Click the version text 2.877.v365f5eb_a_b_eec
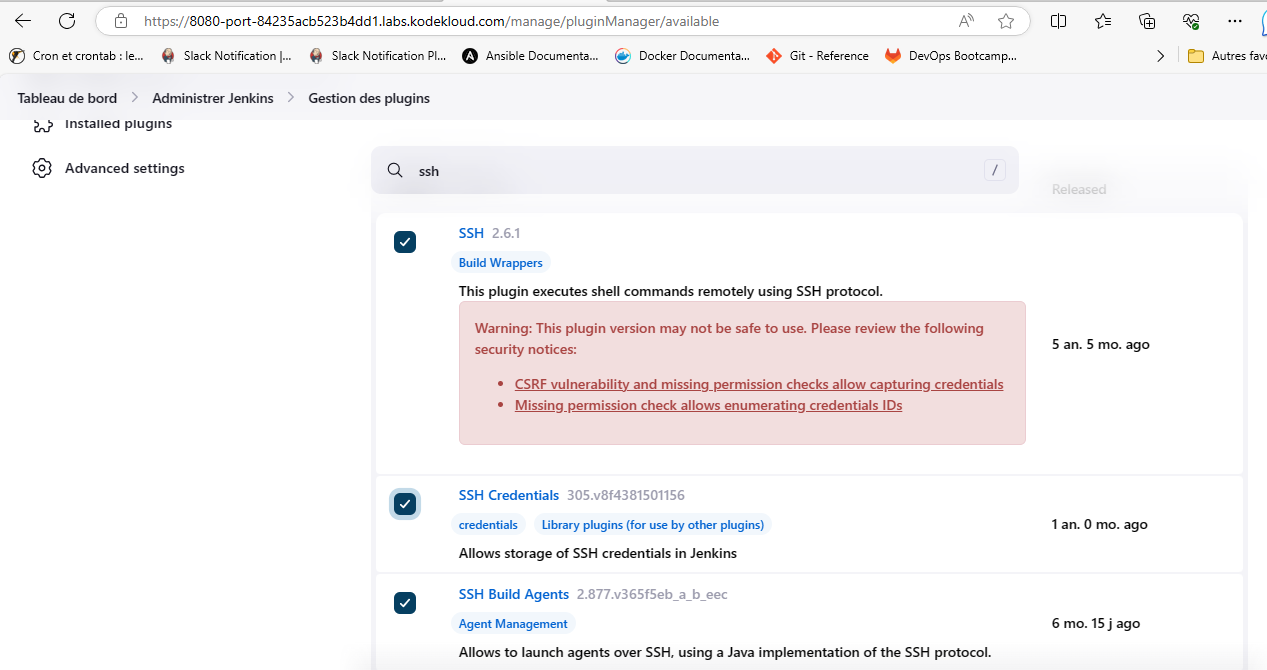 click(652, 594)
